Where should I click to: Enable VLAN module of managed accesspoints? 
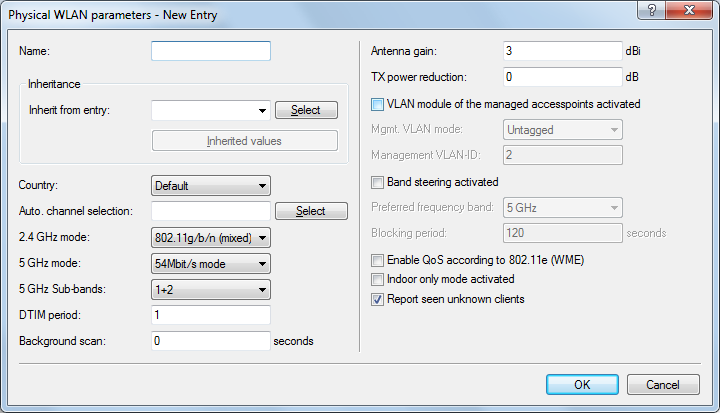click(x=378, y=104)
